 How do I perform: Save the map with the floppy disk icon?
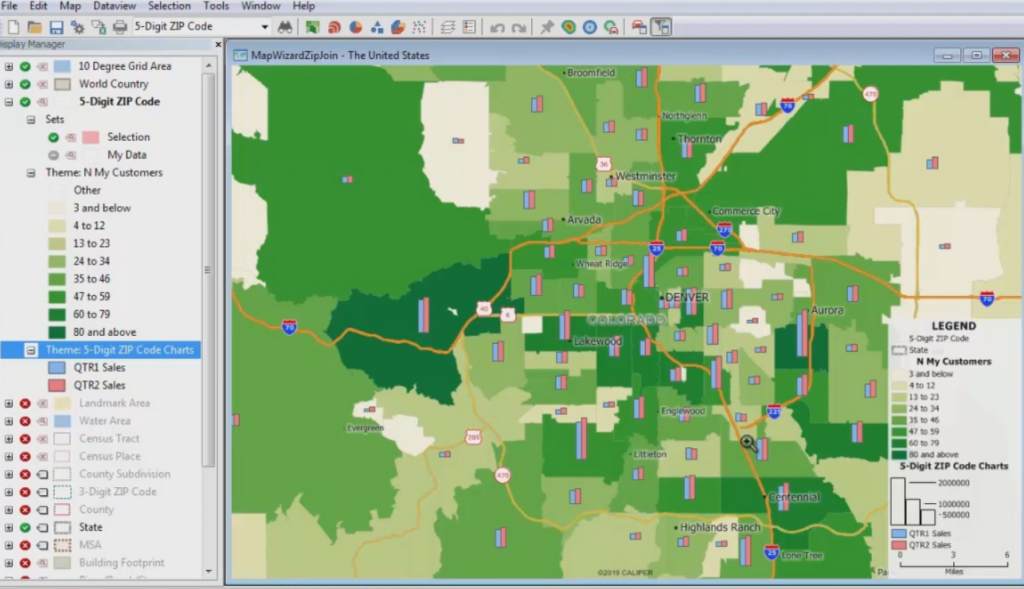point(56,27)
